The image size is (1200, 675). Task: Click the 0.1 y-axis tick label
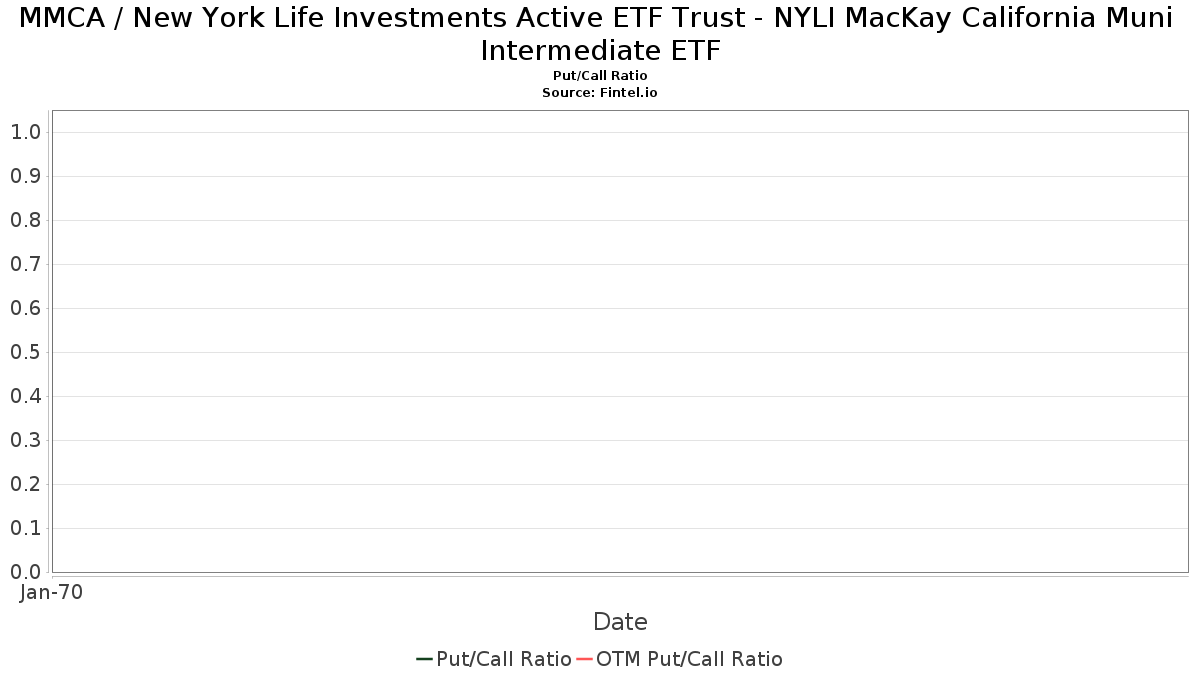pos(25,528)
